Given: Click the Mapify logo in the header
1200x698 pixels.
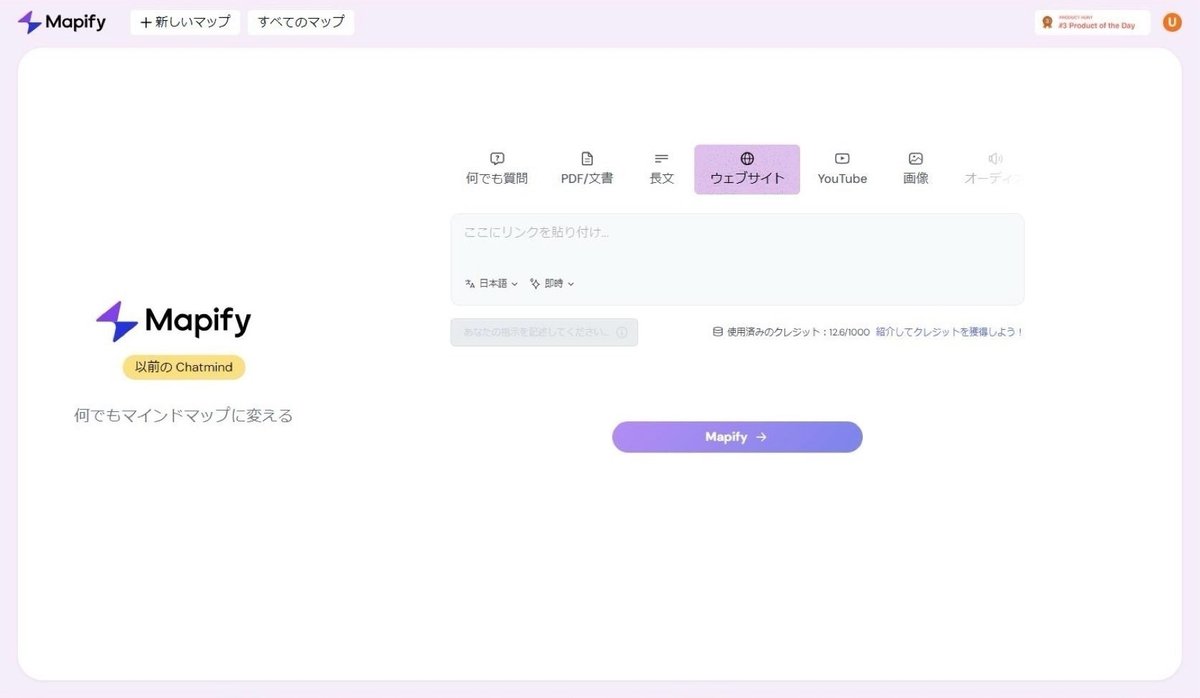Looking at the screenshot, I should coord(62,22).
